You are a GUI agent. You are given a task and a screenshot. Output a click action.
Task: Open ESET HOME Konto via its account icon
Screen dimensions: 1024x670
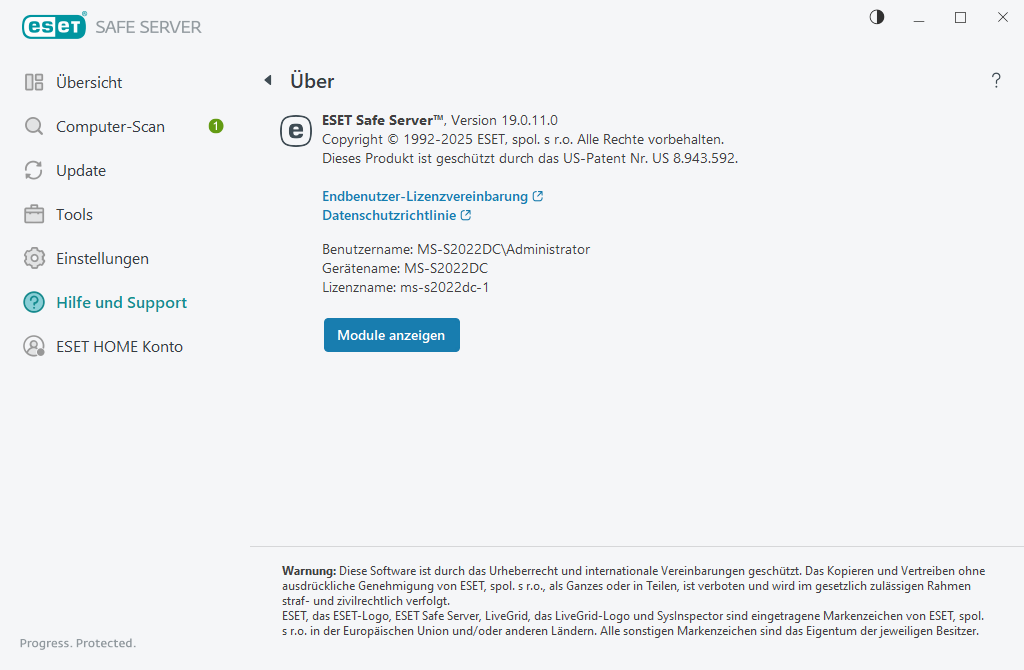pos(33,346)
